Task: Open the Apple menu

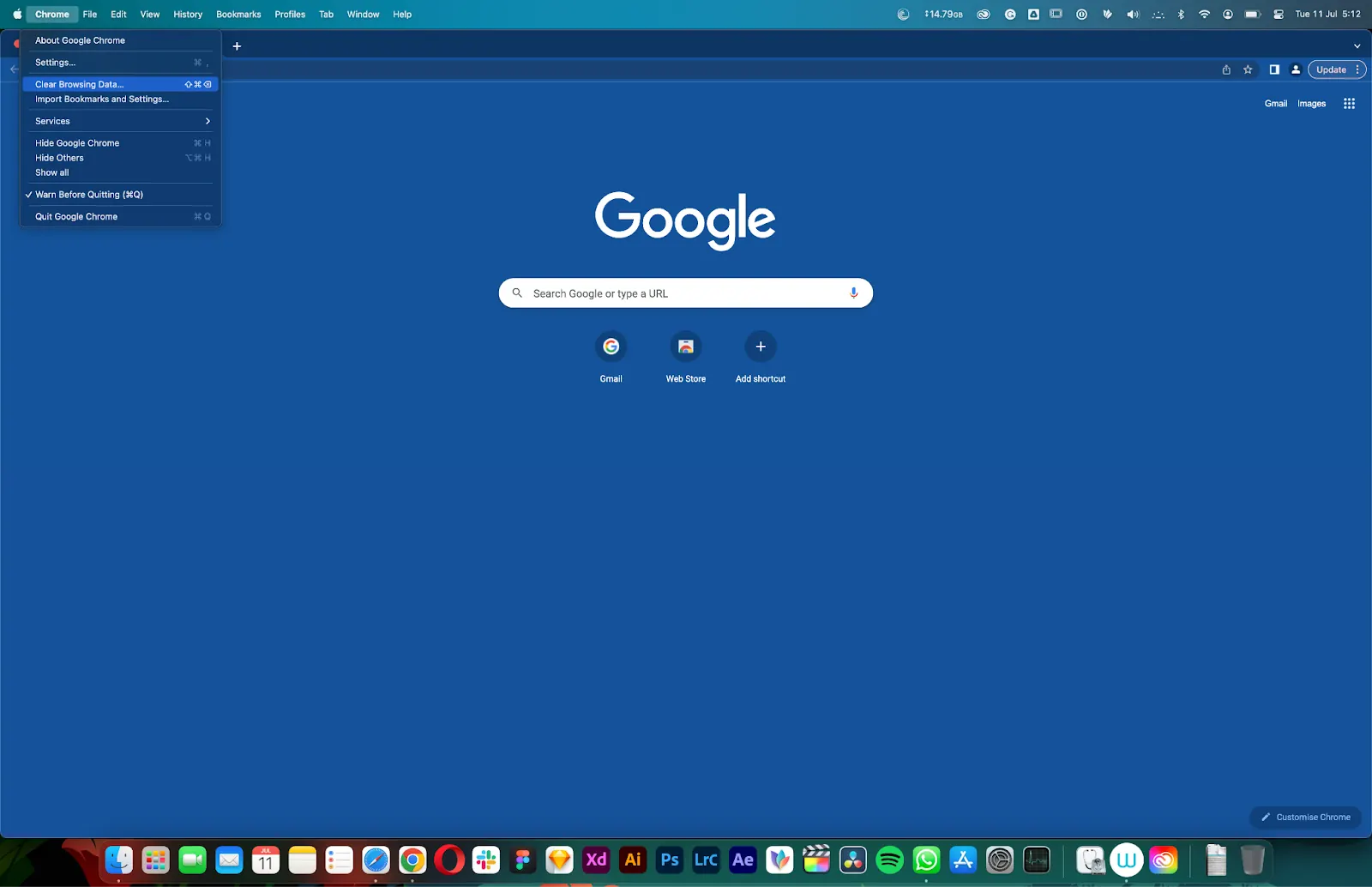Action: coord(17,14)
